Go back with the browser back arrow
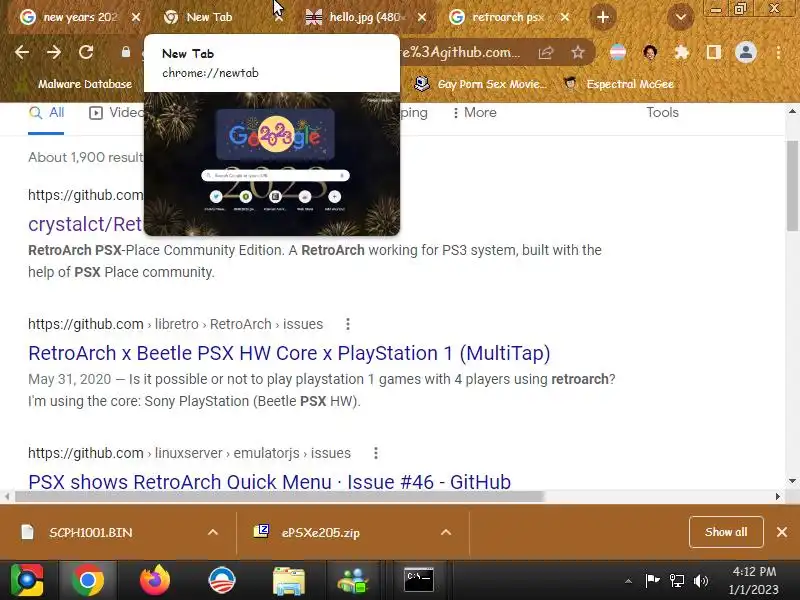This screenshot has width=800, height=600. [22, 52]
